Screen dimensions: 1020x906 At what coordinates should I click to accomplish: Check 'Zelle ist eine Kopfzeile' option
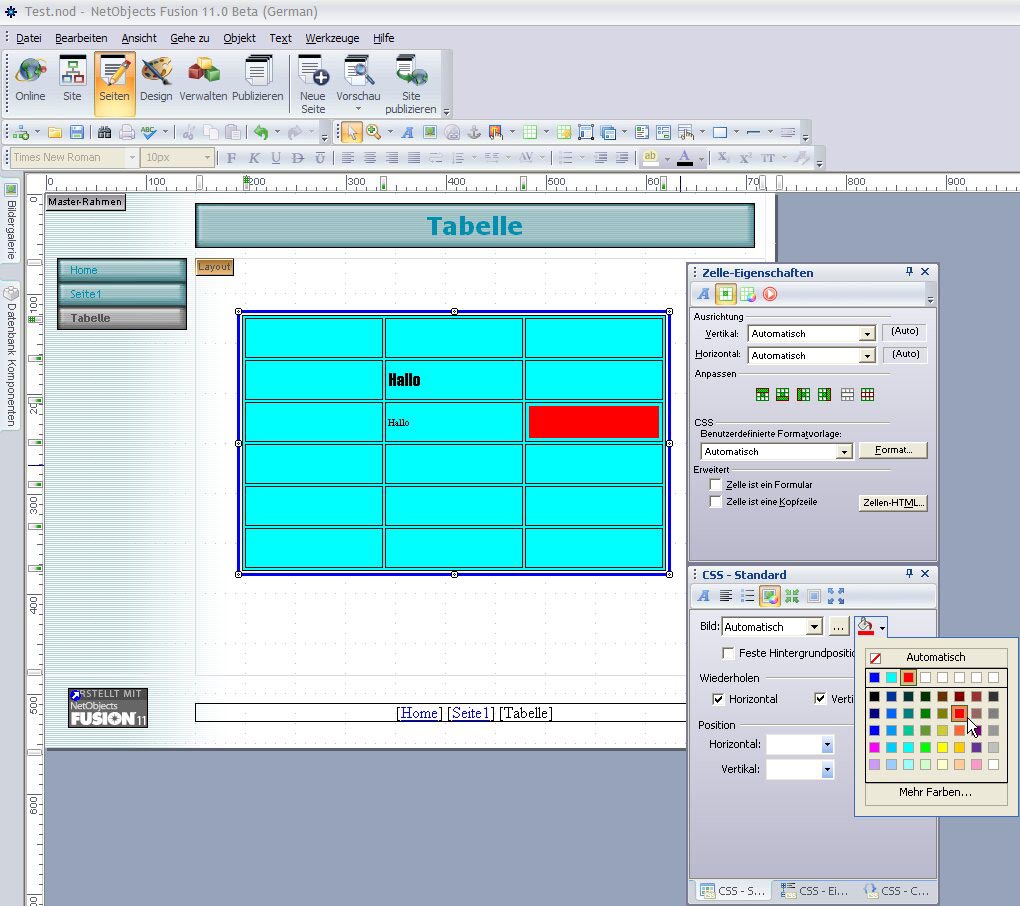(x=715, y=502)
